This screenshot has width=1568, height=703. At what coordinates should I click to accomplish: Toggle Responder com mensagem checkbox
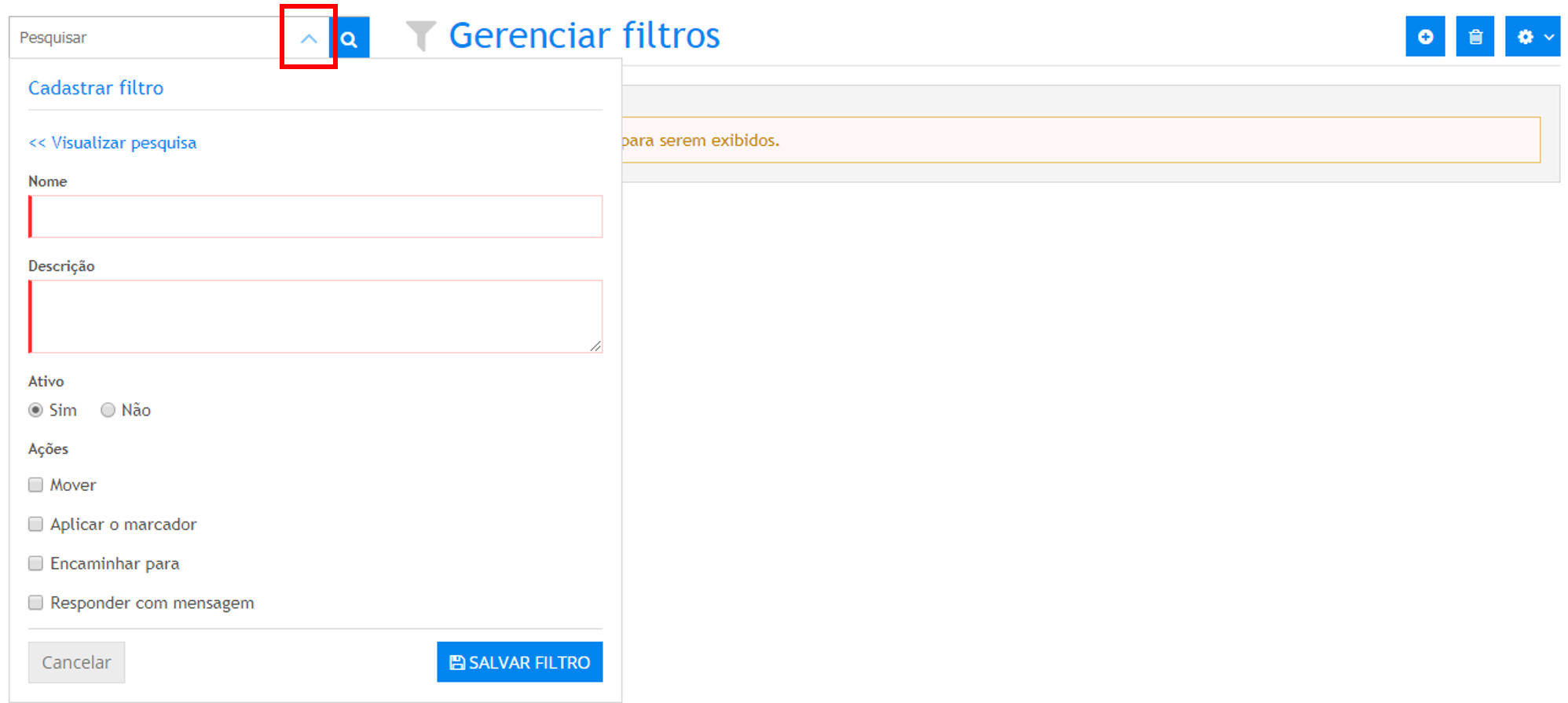click(x=35, y=602)
